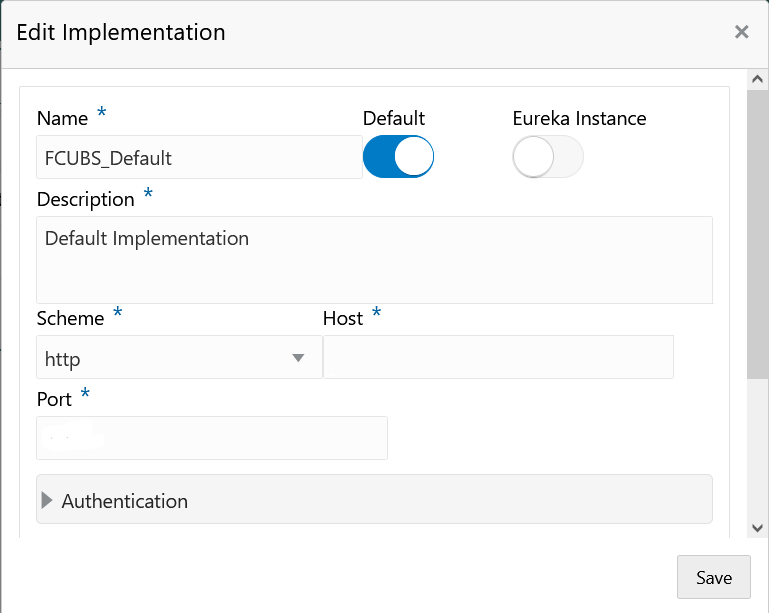Open the Scheme dropdown showing http
This screenshot has width=769, height=613.
pos(179,357)
